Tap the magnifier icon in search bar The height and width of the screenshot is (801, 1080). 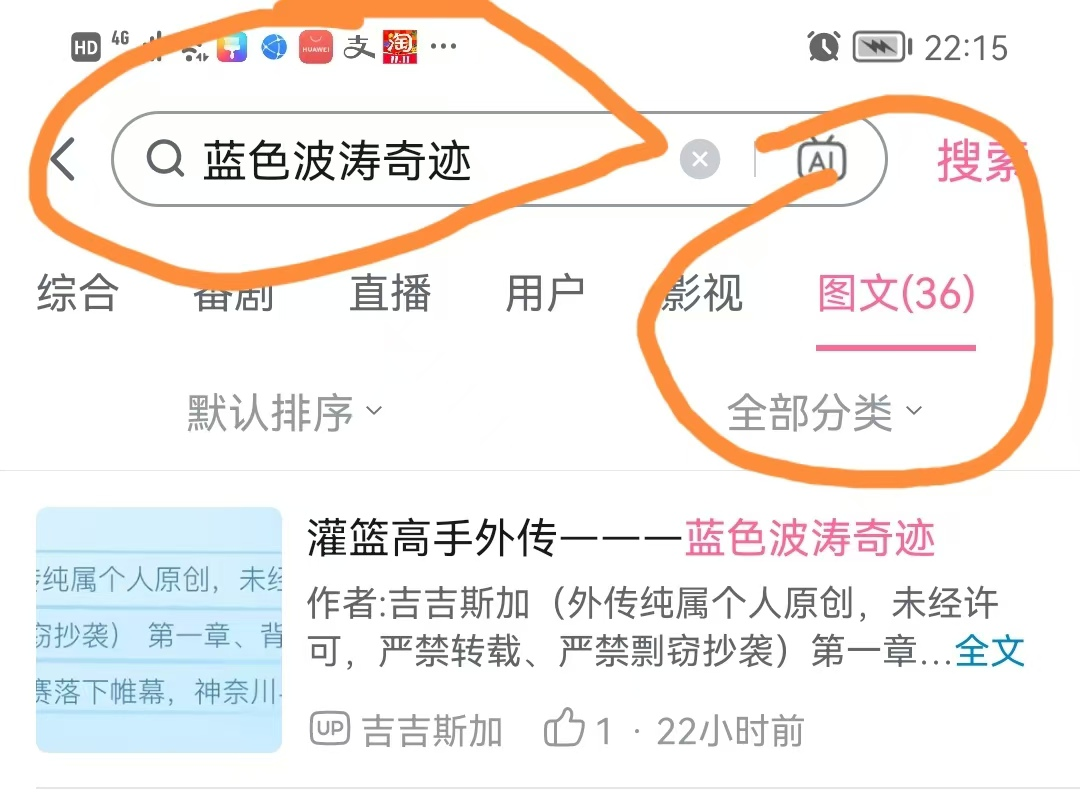(165, 159)
